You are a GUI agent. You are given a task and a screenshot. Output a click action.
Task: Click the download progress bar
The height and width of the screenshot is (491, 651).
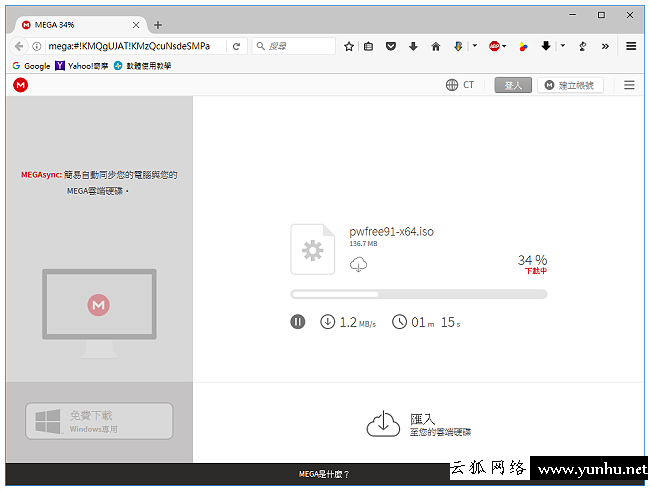(x=418, y=294)
